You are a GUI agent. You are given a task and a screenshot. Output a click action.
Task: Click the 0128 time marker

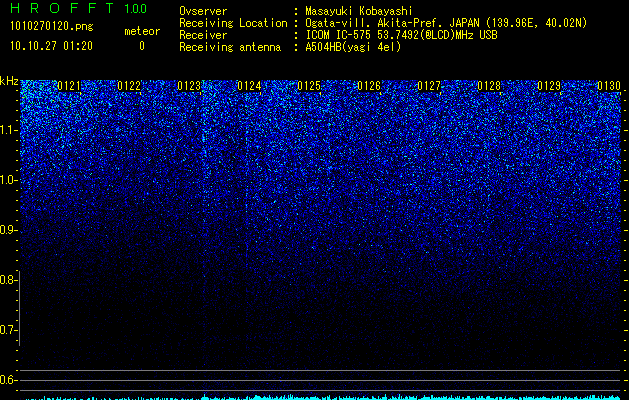tap(489, 86)
